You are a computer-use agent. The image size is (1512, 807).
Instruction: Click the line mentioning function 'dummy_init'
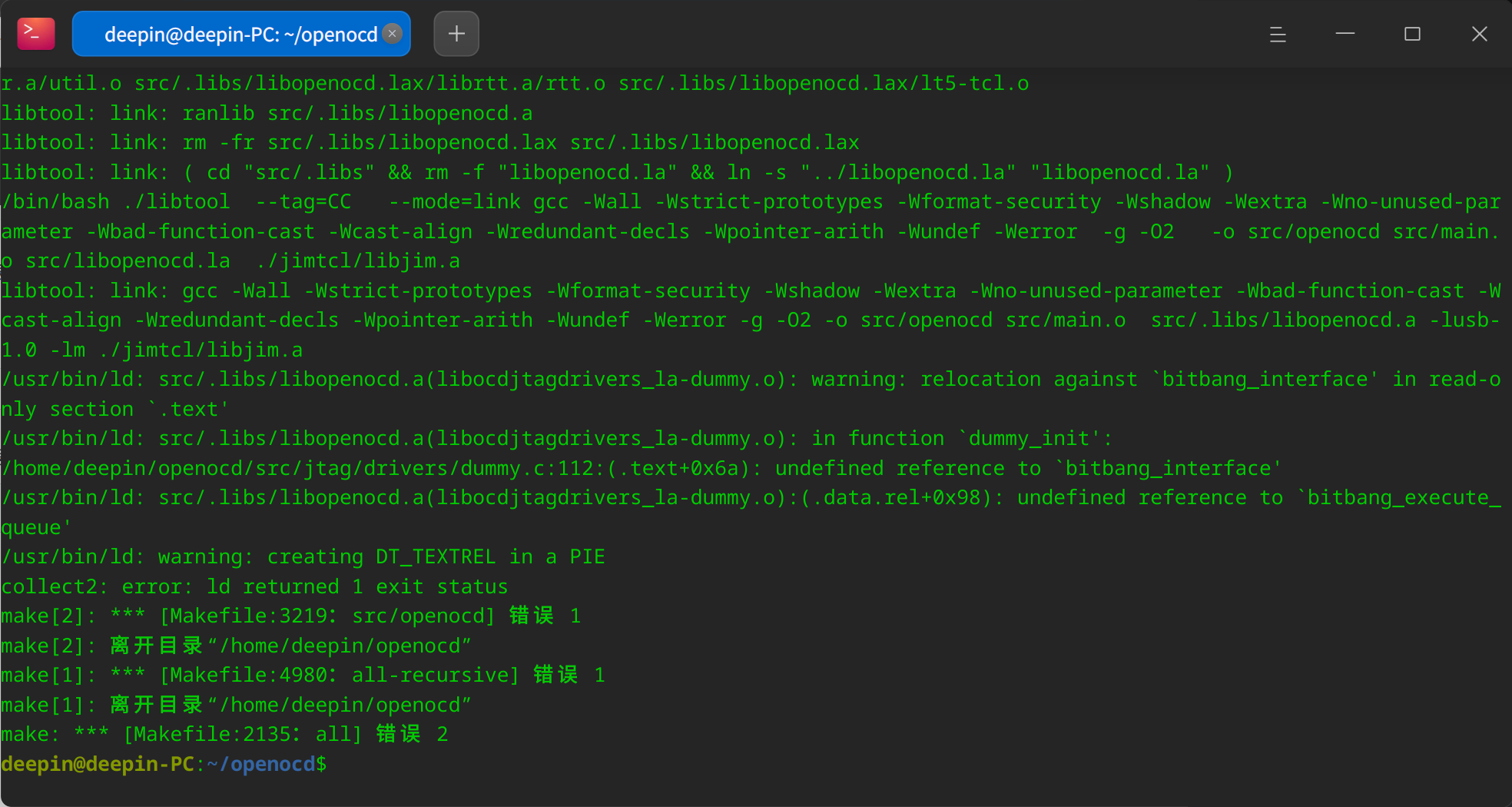tap(557, 438)
